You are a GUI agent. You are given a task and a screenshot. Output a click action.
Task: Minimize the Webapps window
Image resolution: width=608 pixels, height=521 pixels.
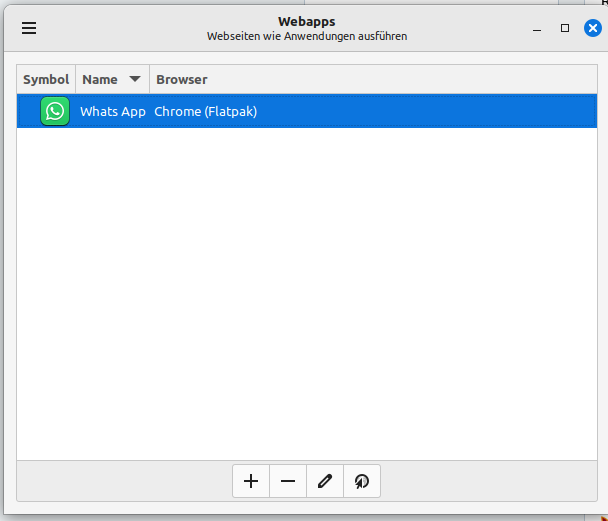coord(538,28)
